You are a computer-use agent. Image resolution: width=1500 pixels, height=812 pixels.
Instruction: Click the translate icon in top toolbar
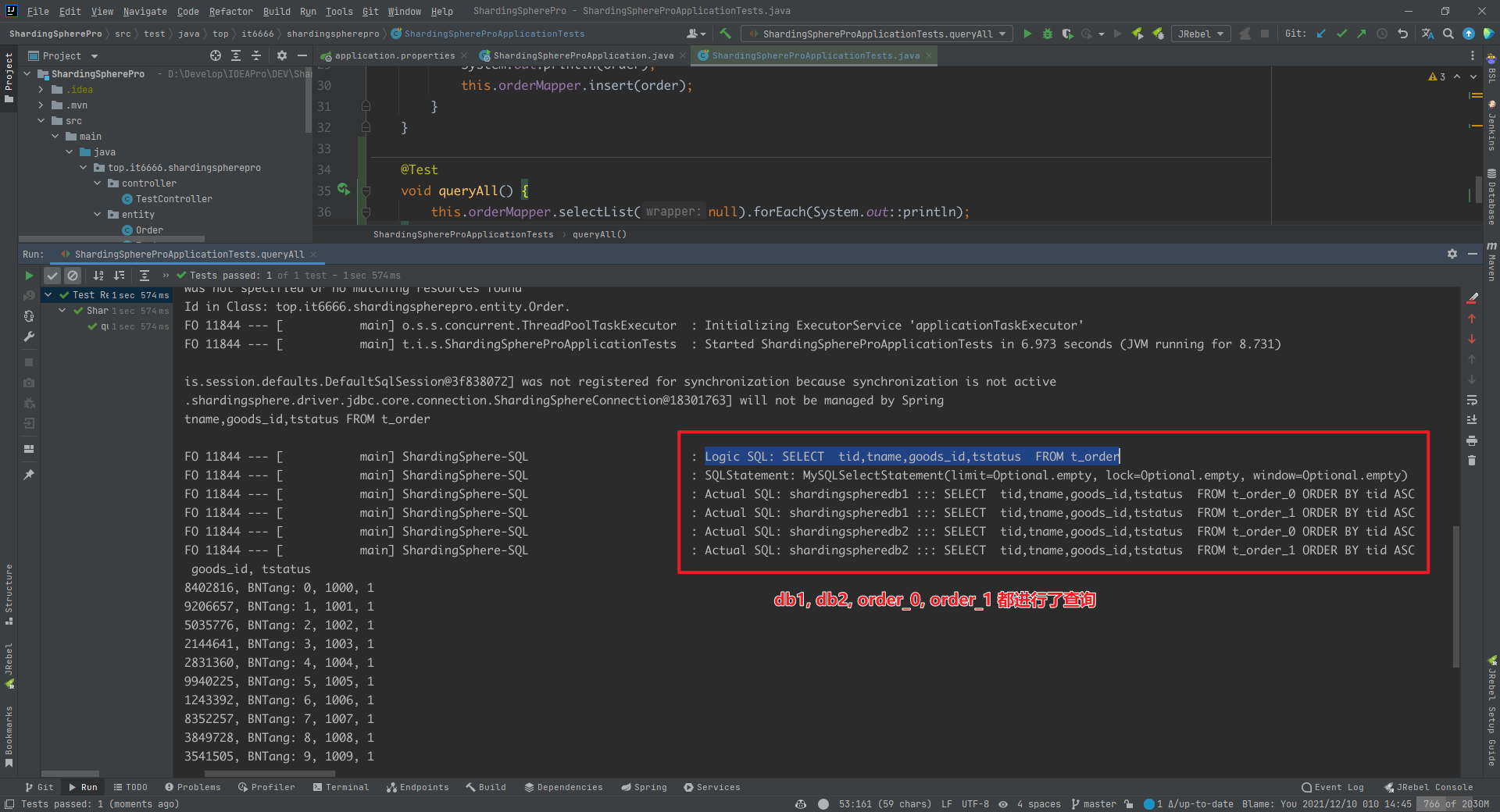click(x=1427, y=34)
